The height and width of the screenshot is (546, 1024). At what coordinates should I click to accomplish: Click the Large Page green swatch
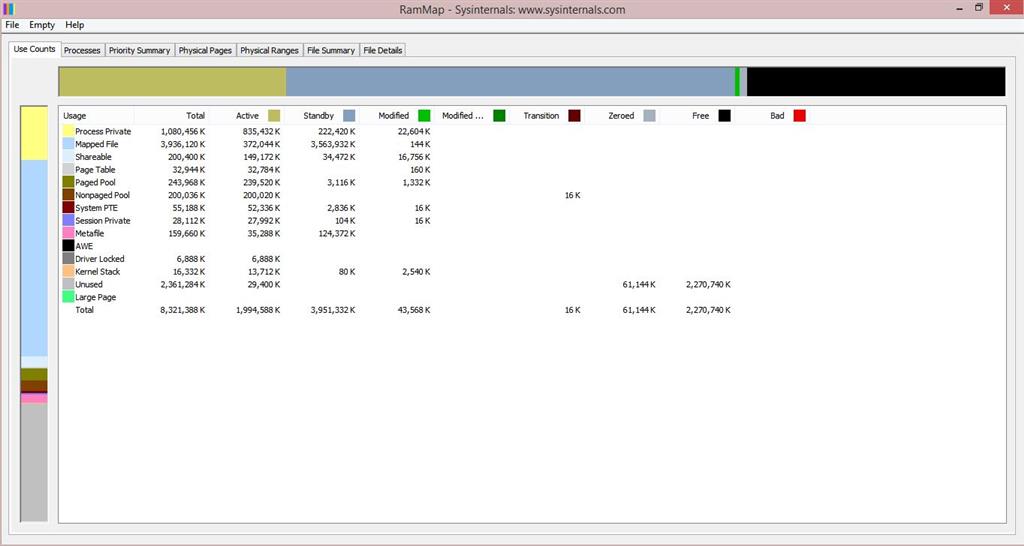pyautogui.click(x=68, y=297)
